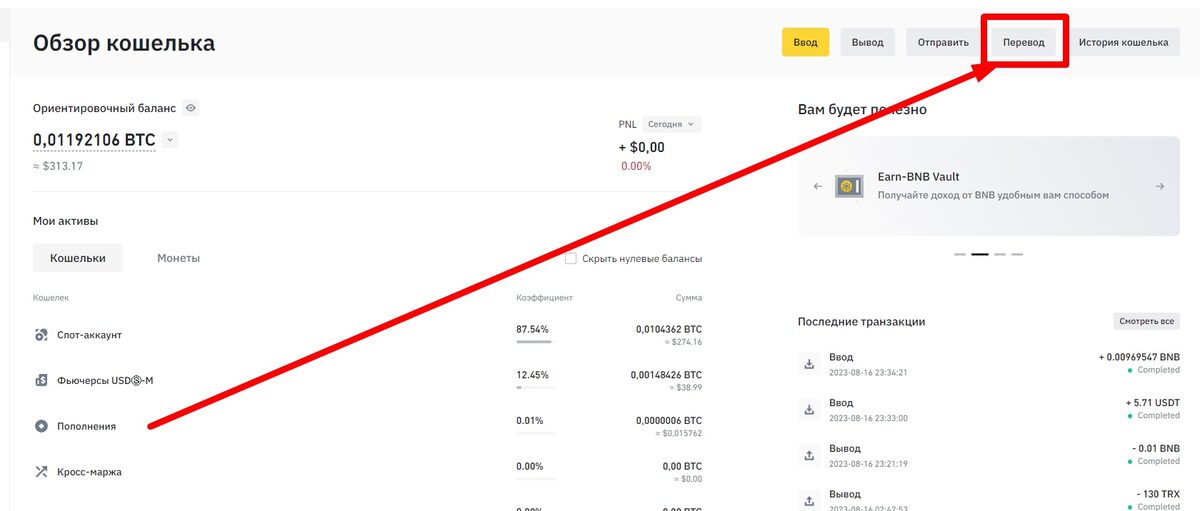
Task: Select amount + 0.00969547 BNB
Action: coord(1139,357)
